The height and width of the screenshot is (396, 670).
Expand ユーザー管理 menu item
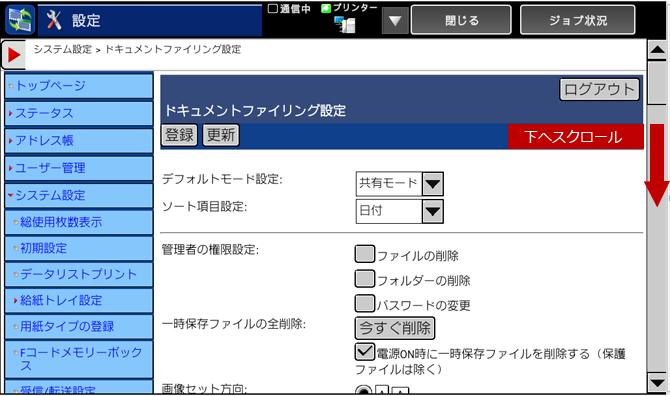pyautogui.click(x=79, y=168)
